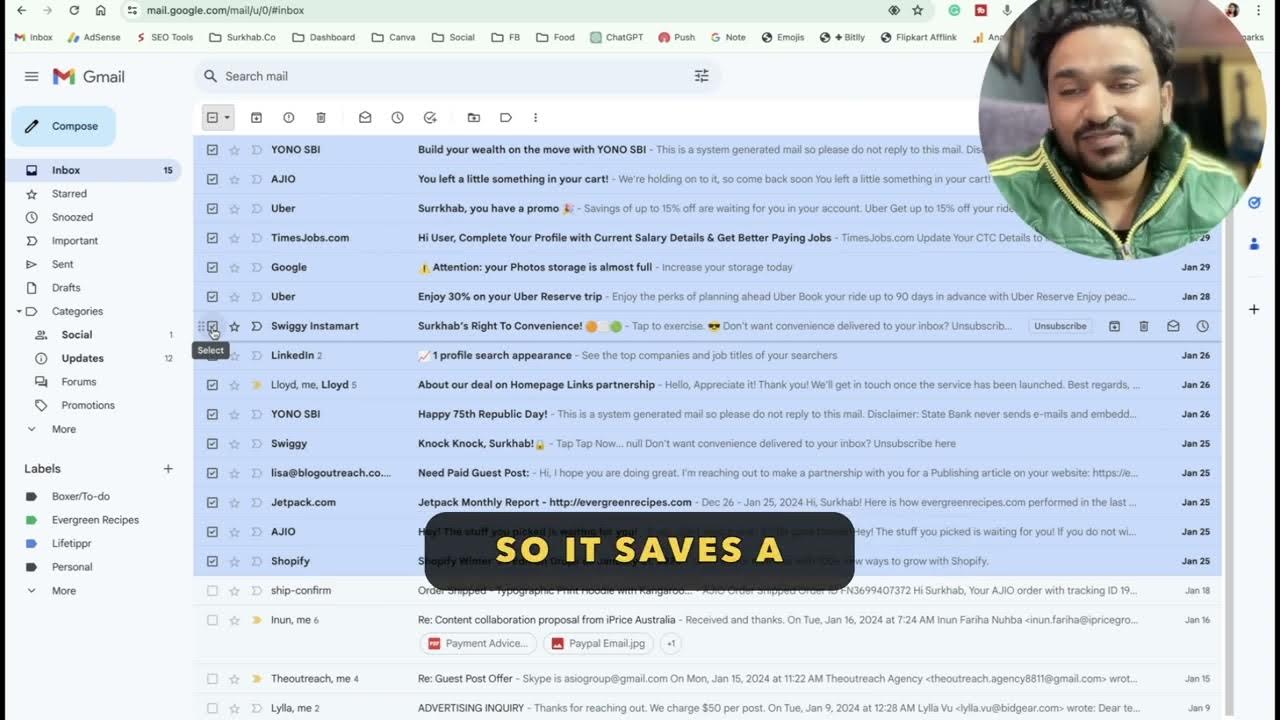1280x720 pixels.
Task: Uncheck the Google Photos storage email checkbox
Action: [x=212, y=267]
